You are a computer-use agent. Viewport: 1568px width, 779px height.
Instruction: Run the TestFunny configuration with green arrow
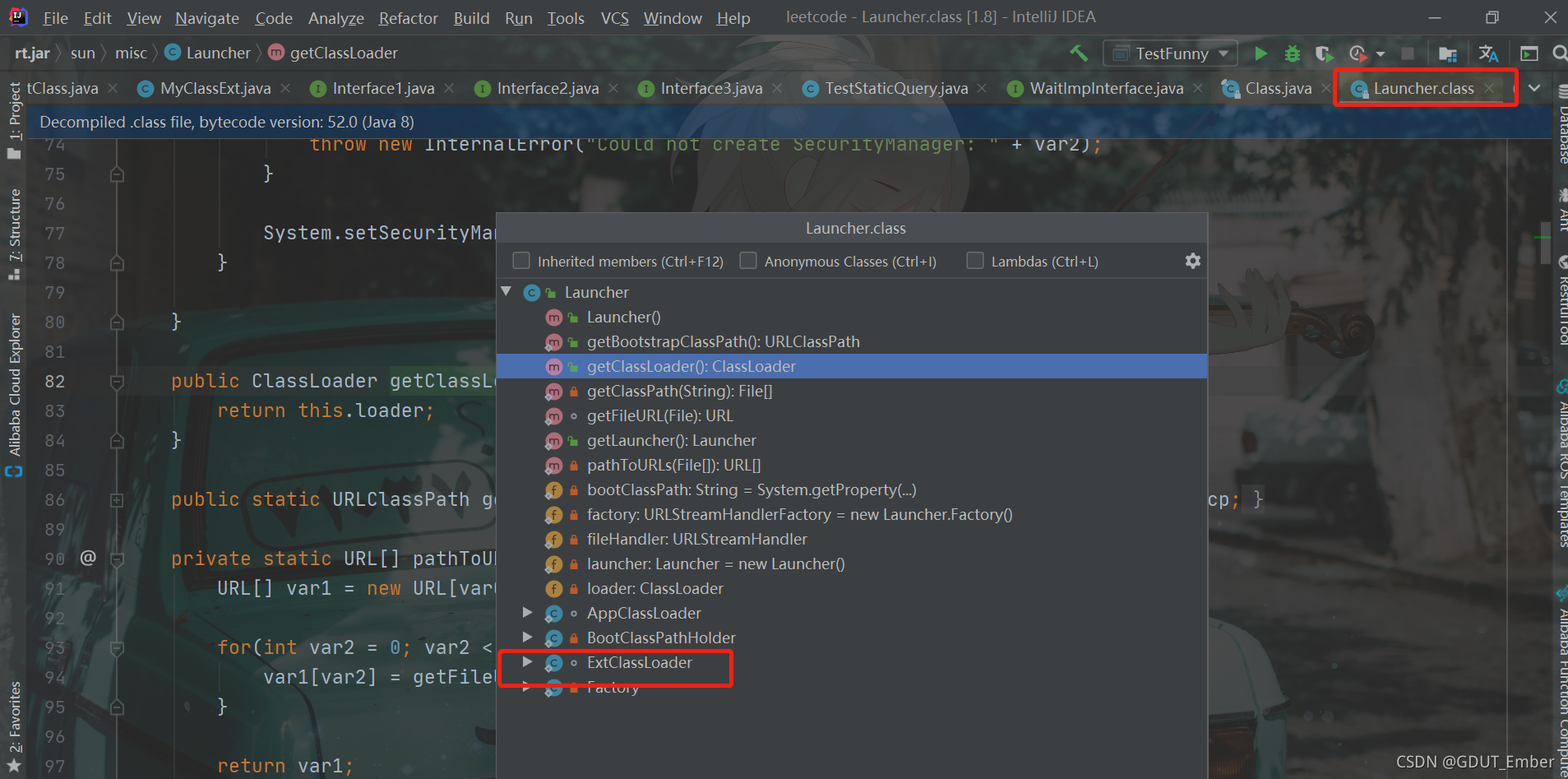(1260, 53)
